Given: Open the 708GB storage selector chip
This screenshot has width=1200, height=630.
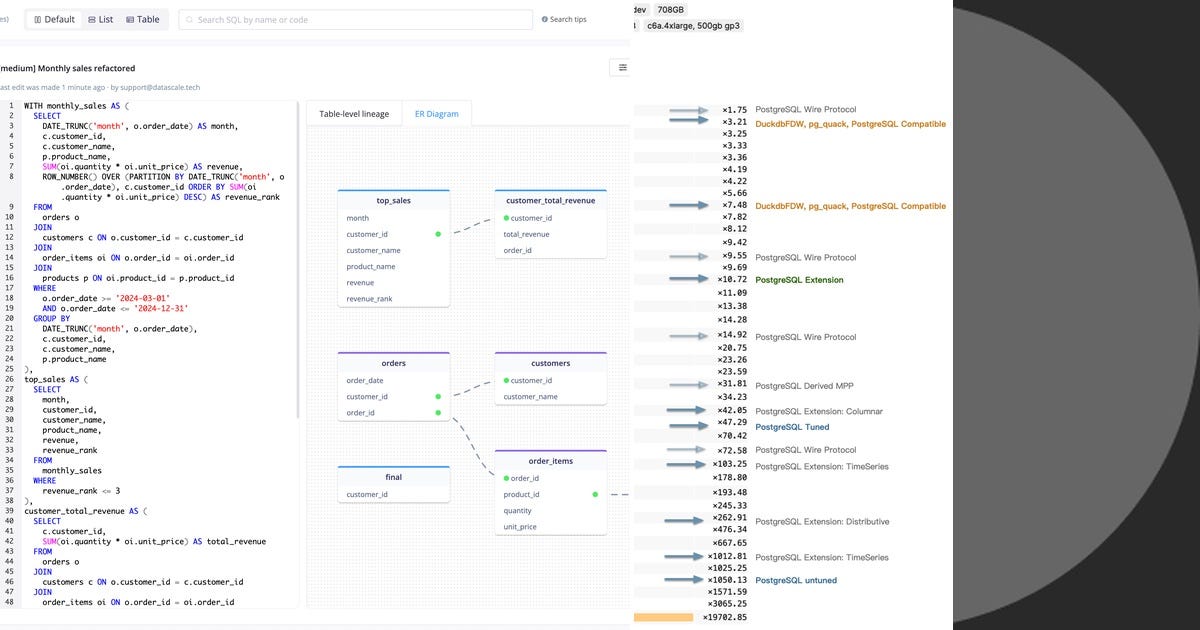Looking at the screenshot, I should [669, 9].
